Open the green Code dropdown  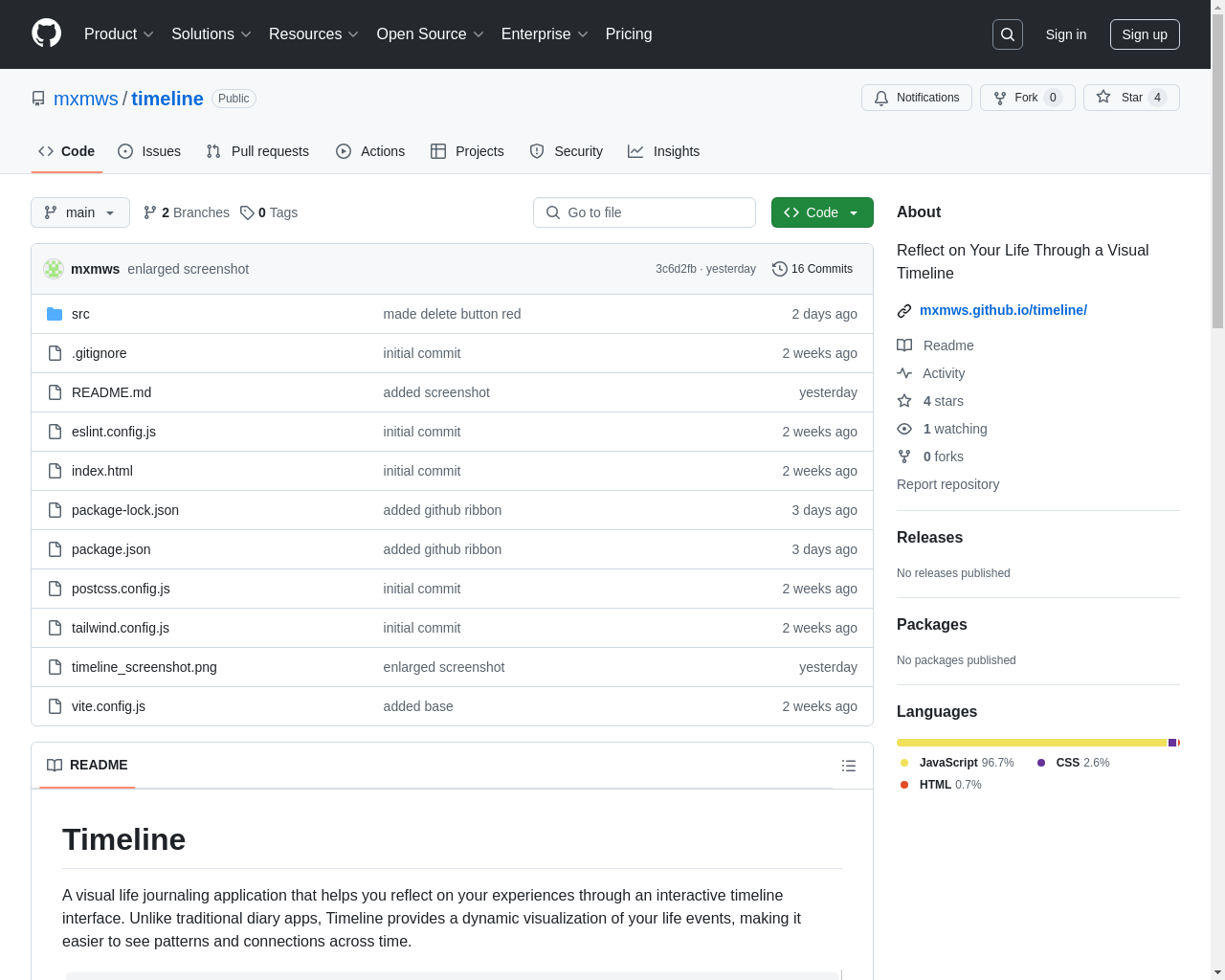822,212
